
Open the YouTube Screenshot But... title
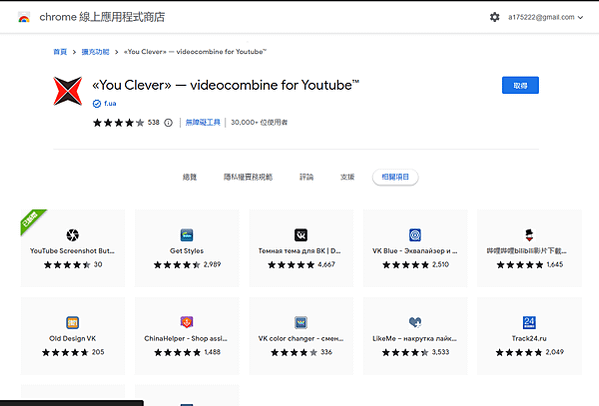72,251
